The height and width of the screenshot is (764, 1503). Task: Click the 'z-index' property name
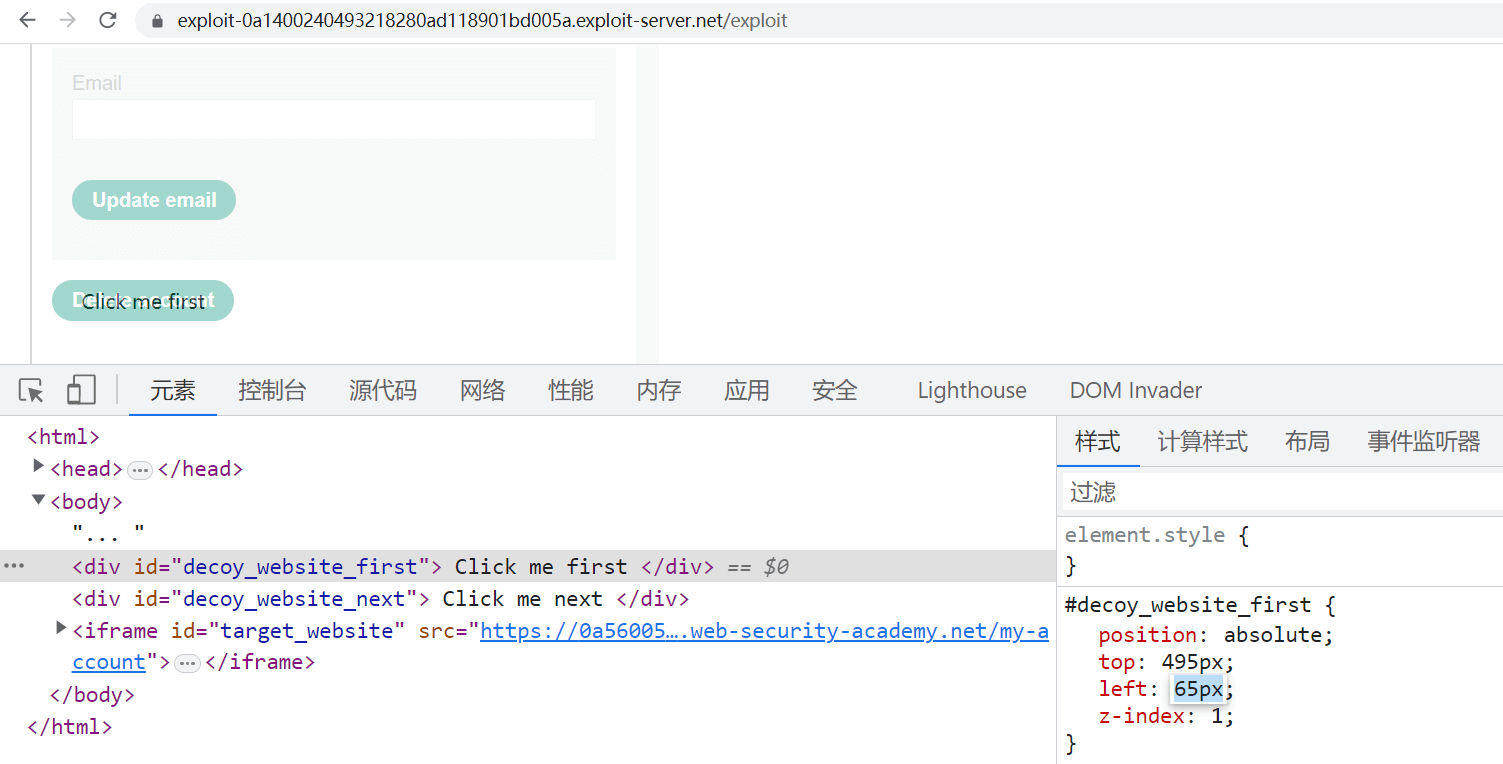click(1141, 716)
